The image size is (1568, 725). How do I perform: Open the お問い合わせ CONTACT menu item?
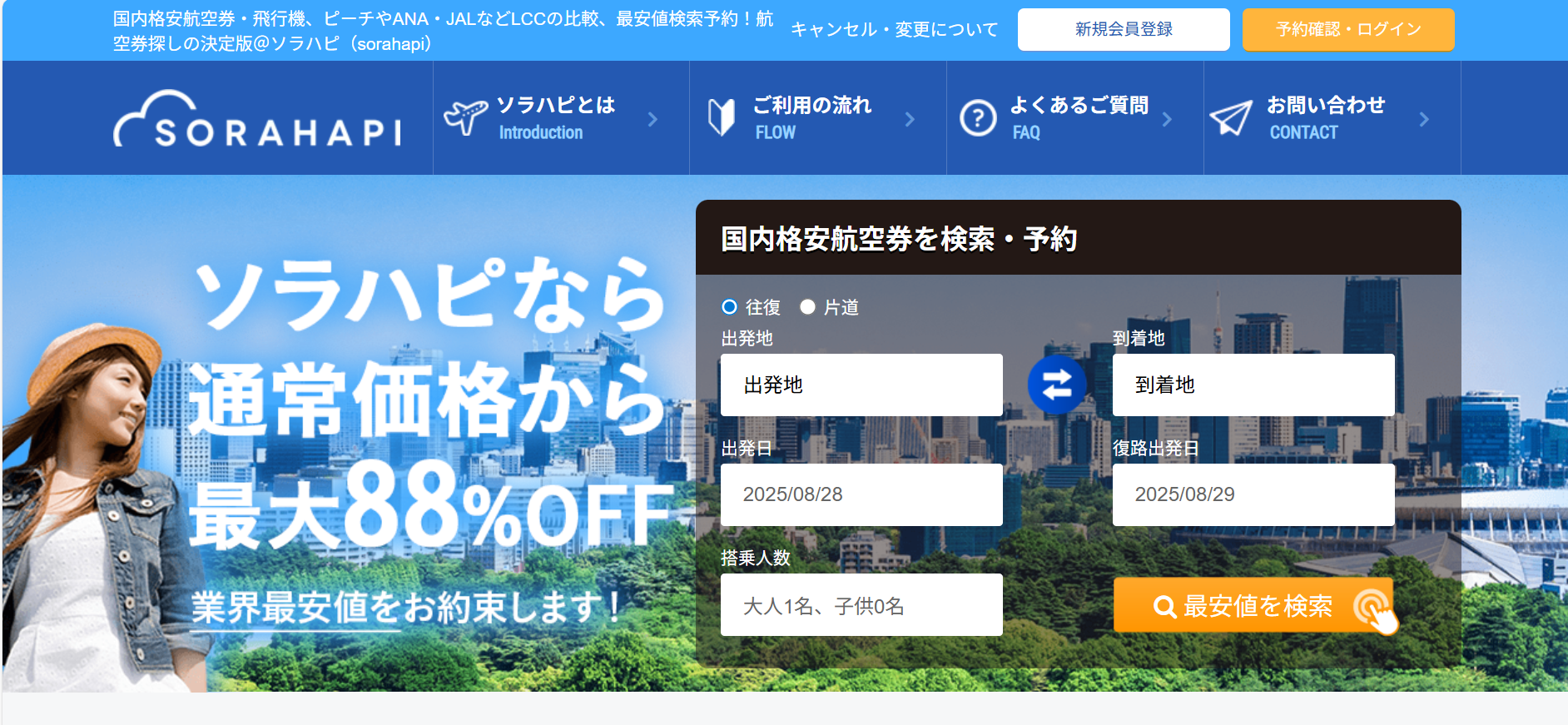tap(1332, 117)
